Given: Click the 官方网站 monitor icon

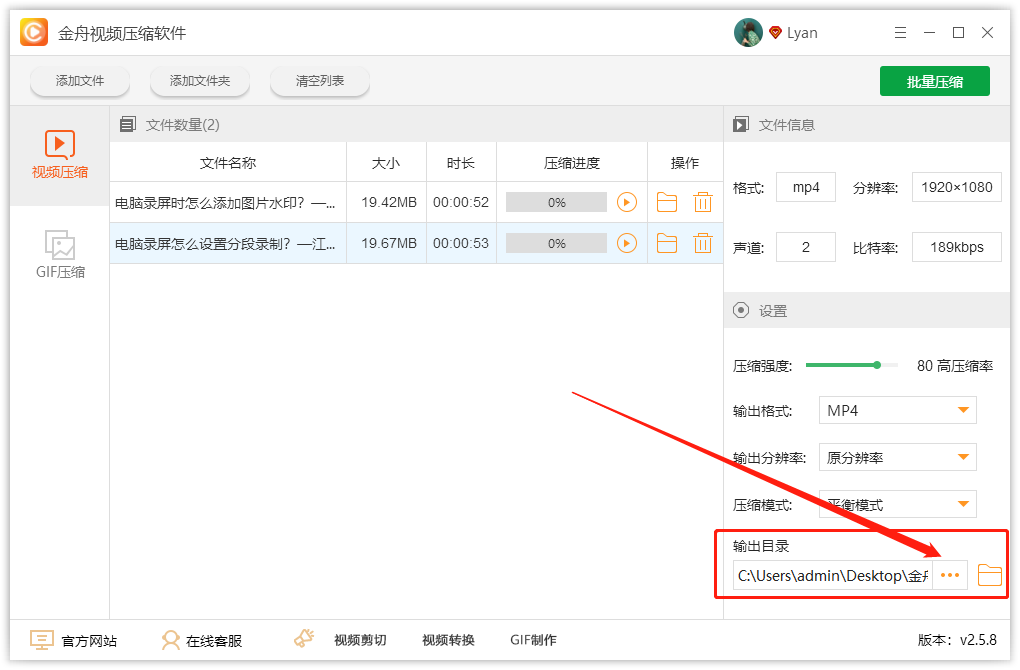Looking at the screenshot, I should click(x=42, y=640).
